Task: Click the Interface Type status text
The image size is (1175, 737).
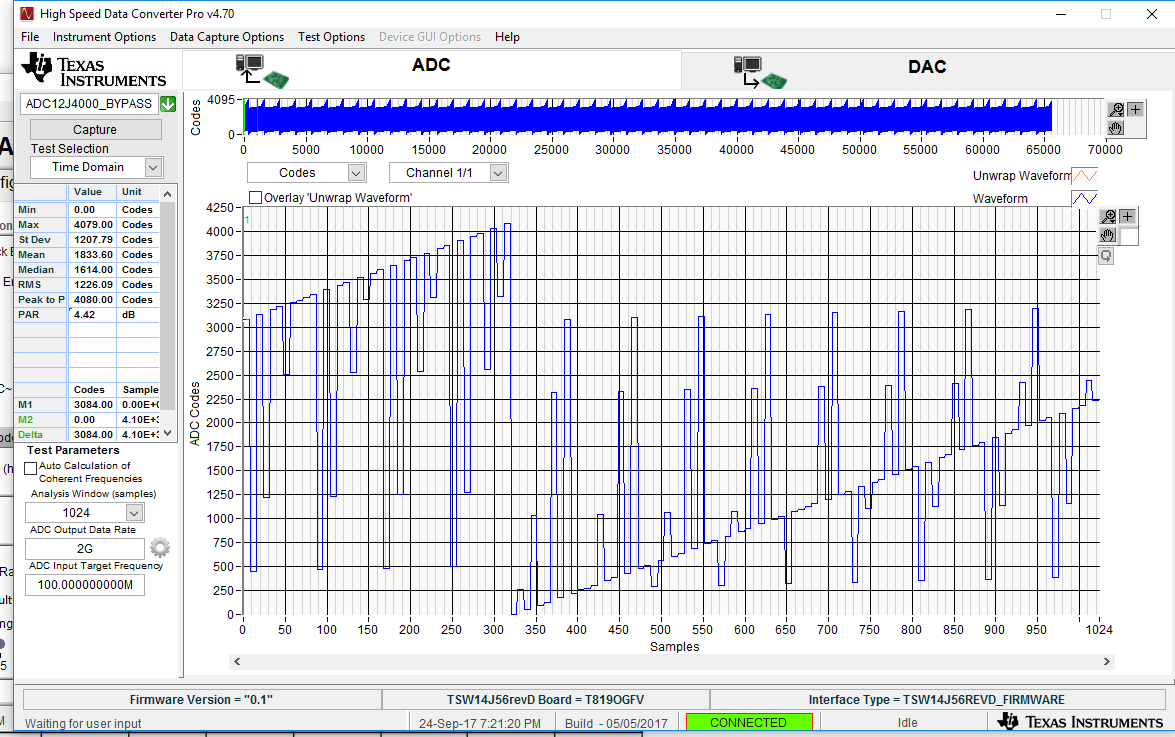Action: (x=936, y=700)
